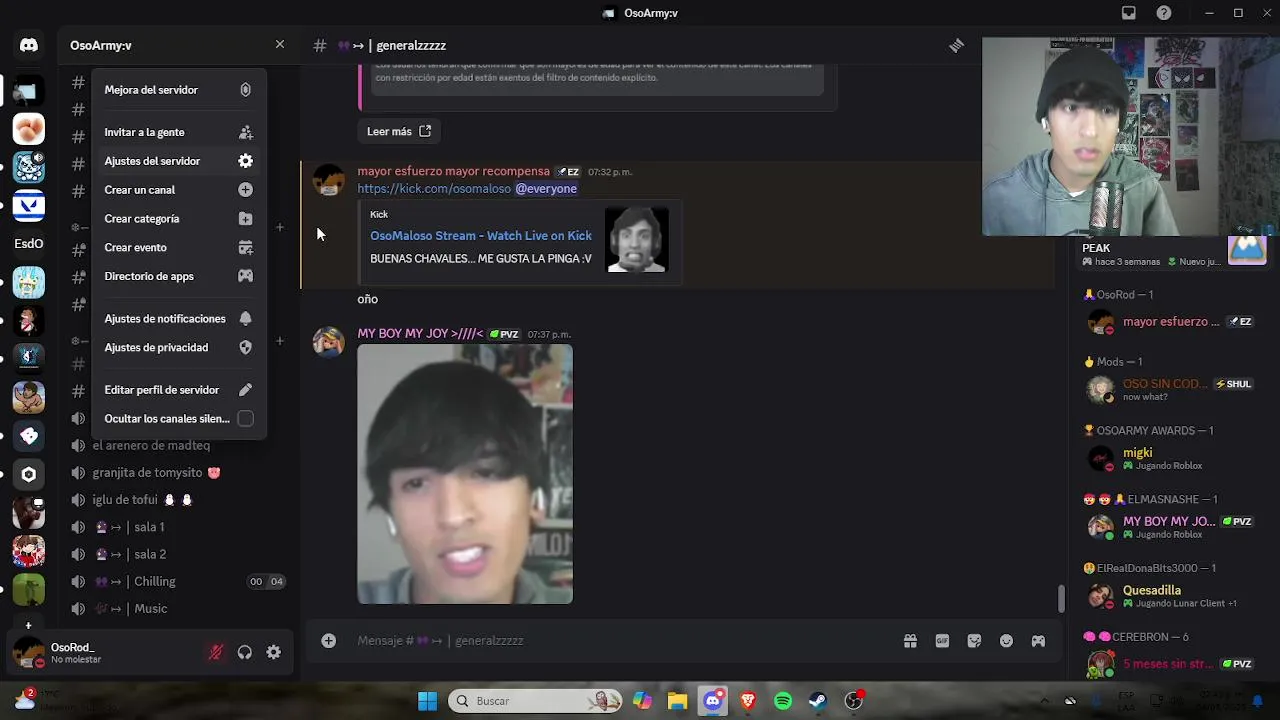Open Steam from the taskbar

click(x=818, y=701)
